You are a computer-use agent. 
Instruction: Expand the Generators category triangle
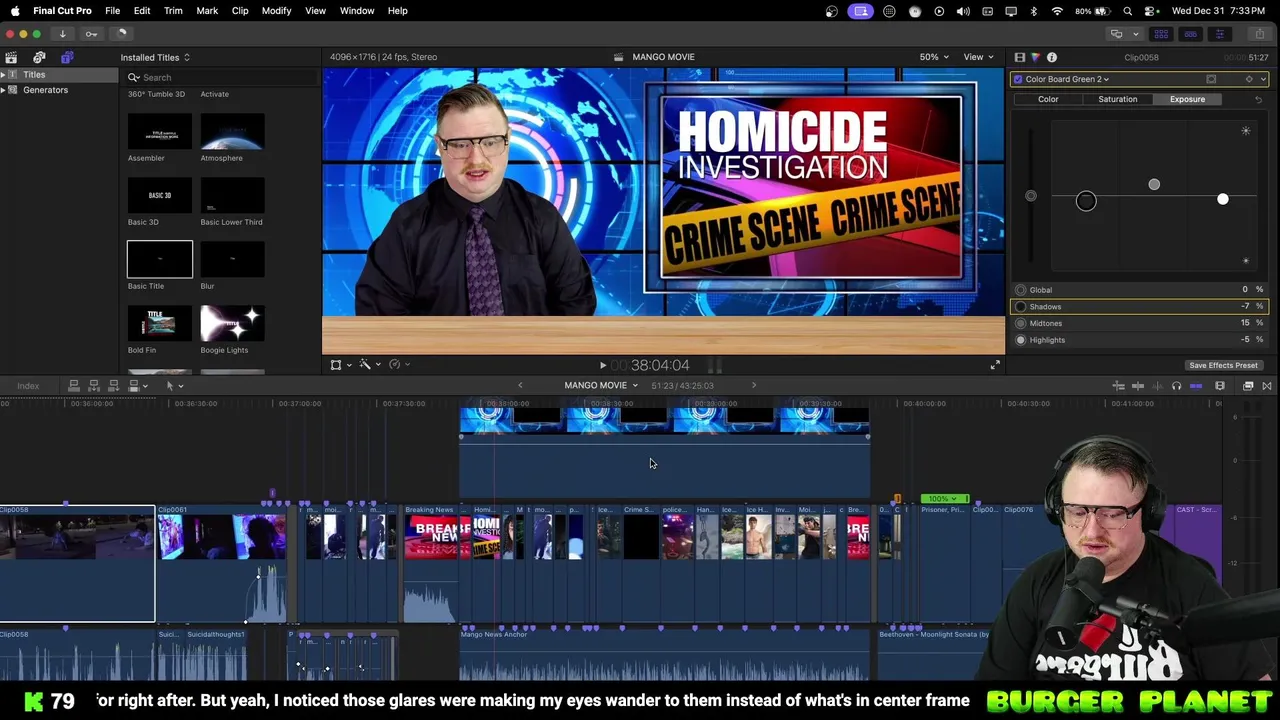[x=4, y=90]
